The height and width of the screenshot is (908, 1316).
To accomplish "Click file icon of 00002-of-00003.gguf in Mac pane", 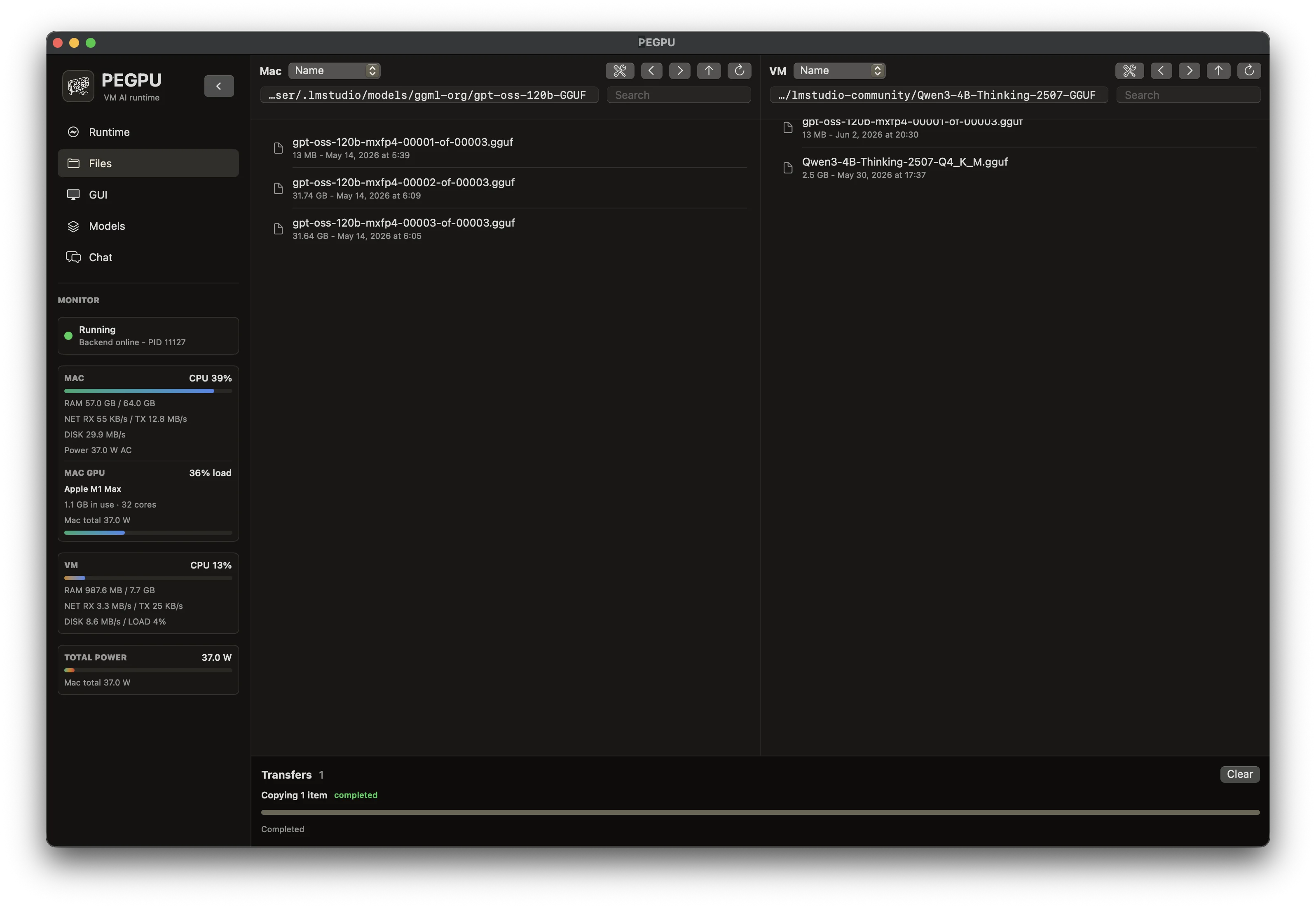I will 278,188.
